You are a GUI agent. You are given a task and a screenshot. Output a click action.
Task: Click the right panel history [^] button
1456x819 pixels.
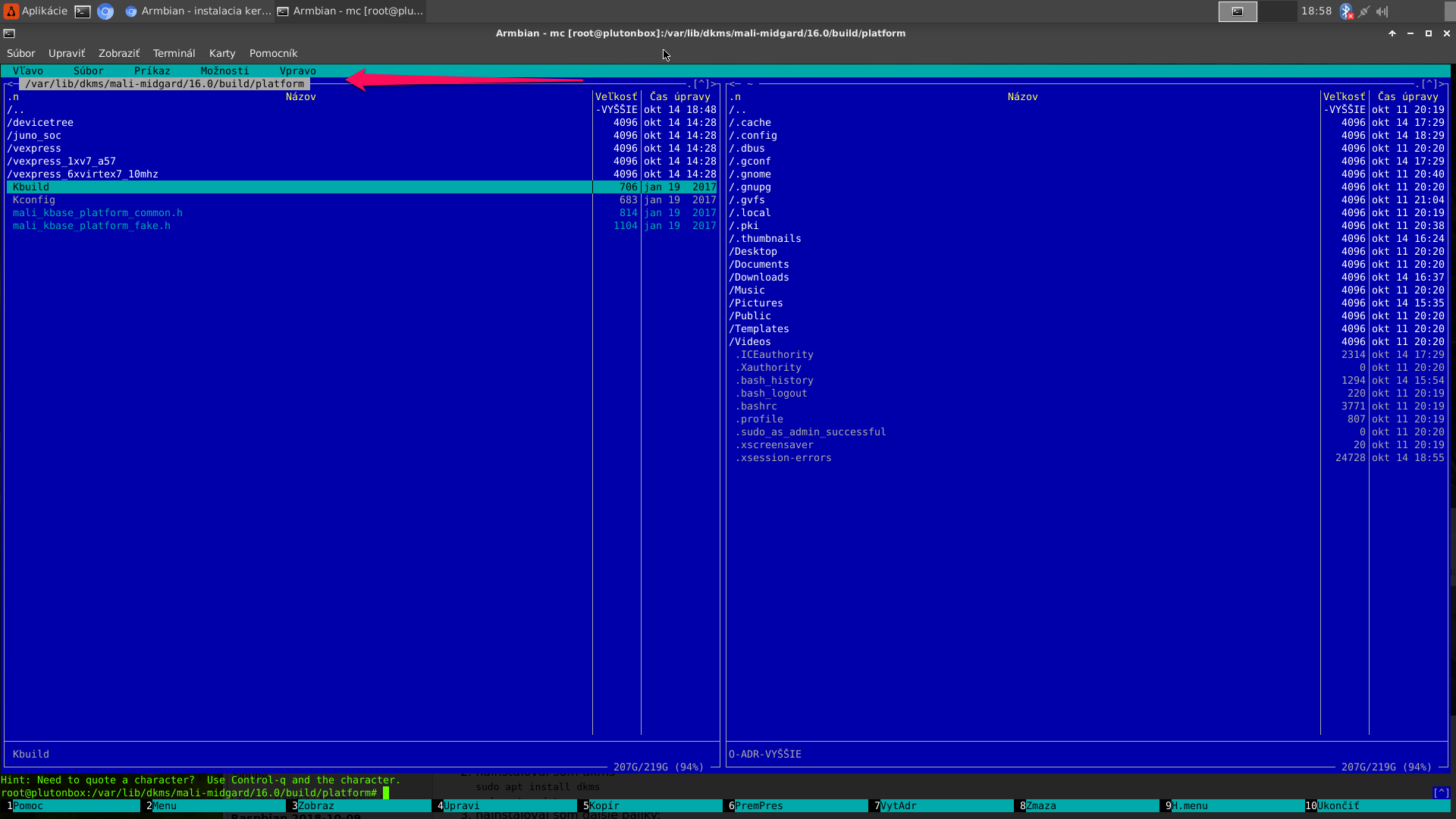coord(1429,83)
